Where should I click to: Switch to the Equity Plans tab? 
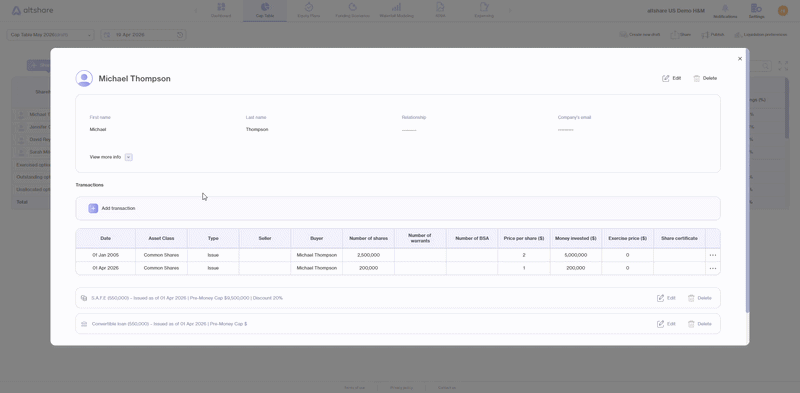pos(309,10)
